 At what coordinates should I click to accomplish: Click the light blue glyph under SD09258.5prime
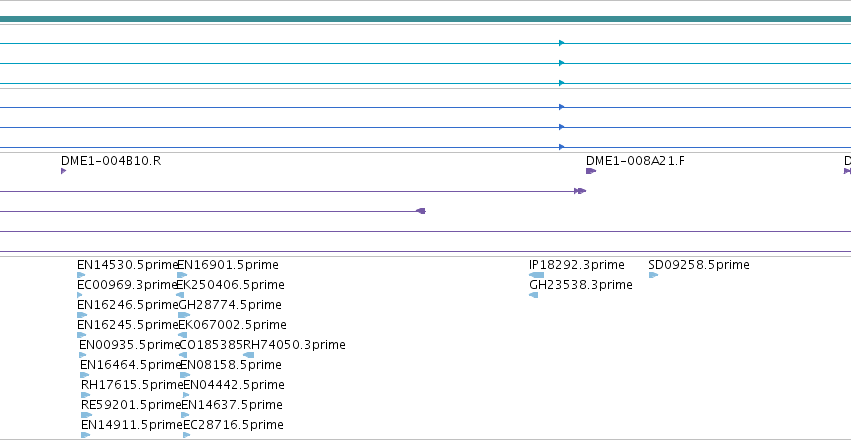[x=653, y=275]
